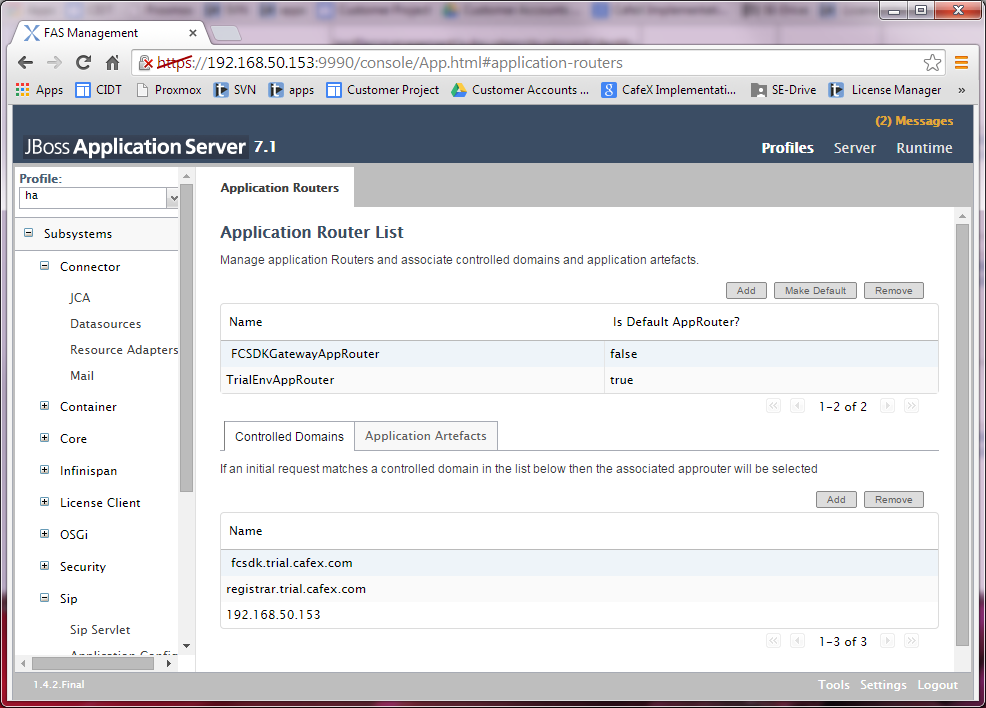986x708 pixels.
Task: Open the CIDT bookmark
Action: 99,90
